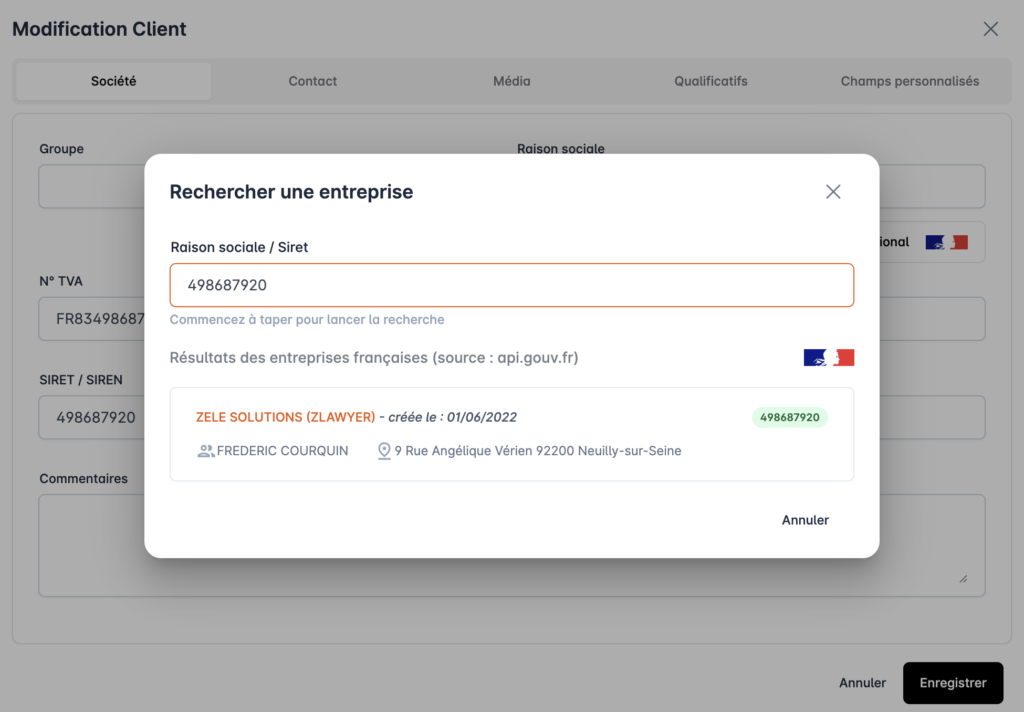
Task: Click the green 498687920 SIREN badge
Action: click(x=789, y=417)
